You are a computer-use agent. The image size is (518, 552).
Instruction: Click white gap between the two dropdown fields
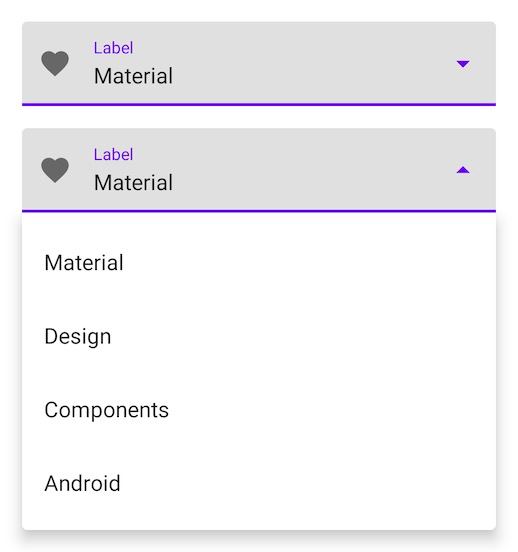259,117
